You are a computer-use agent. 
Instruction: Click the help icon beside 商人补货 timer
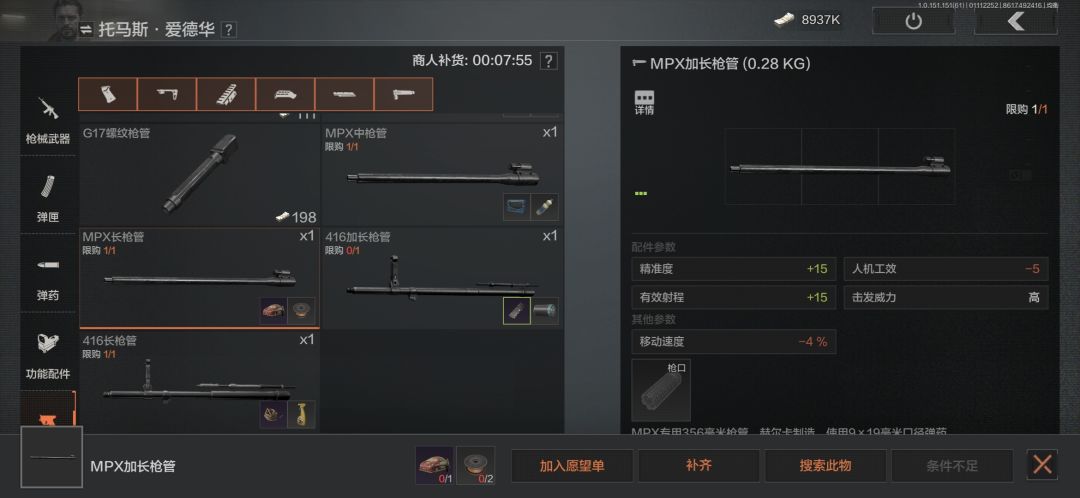point(548,61)
